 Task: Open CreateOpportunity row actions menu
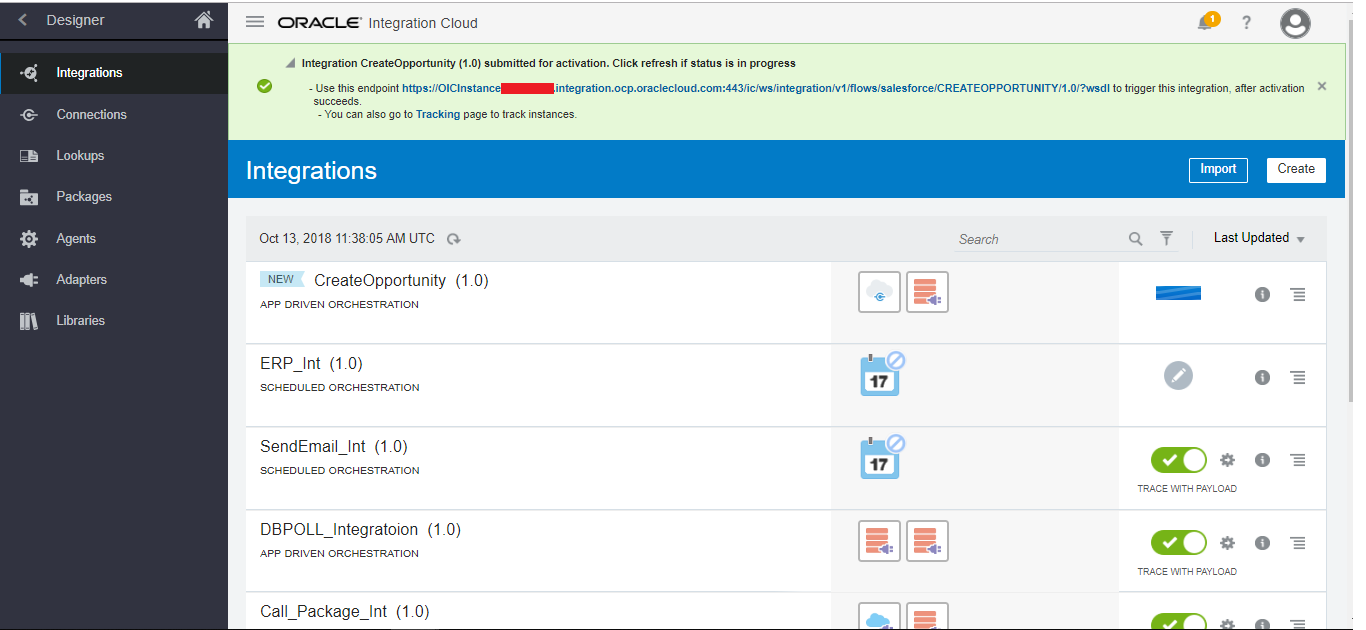[x=1298, y=294]
